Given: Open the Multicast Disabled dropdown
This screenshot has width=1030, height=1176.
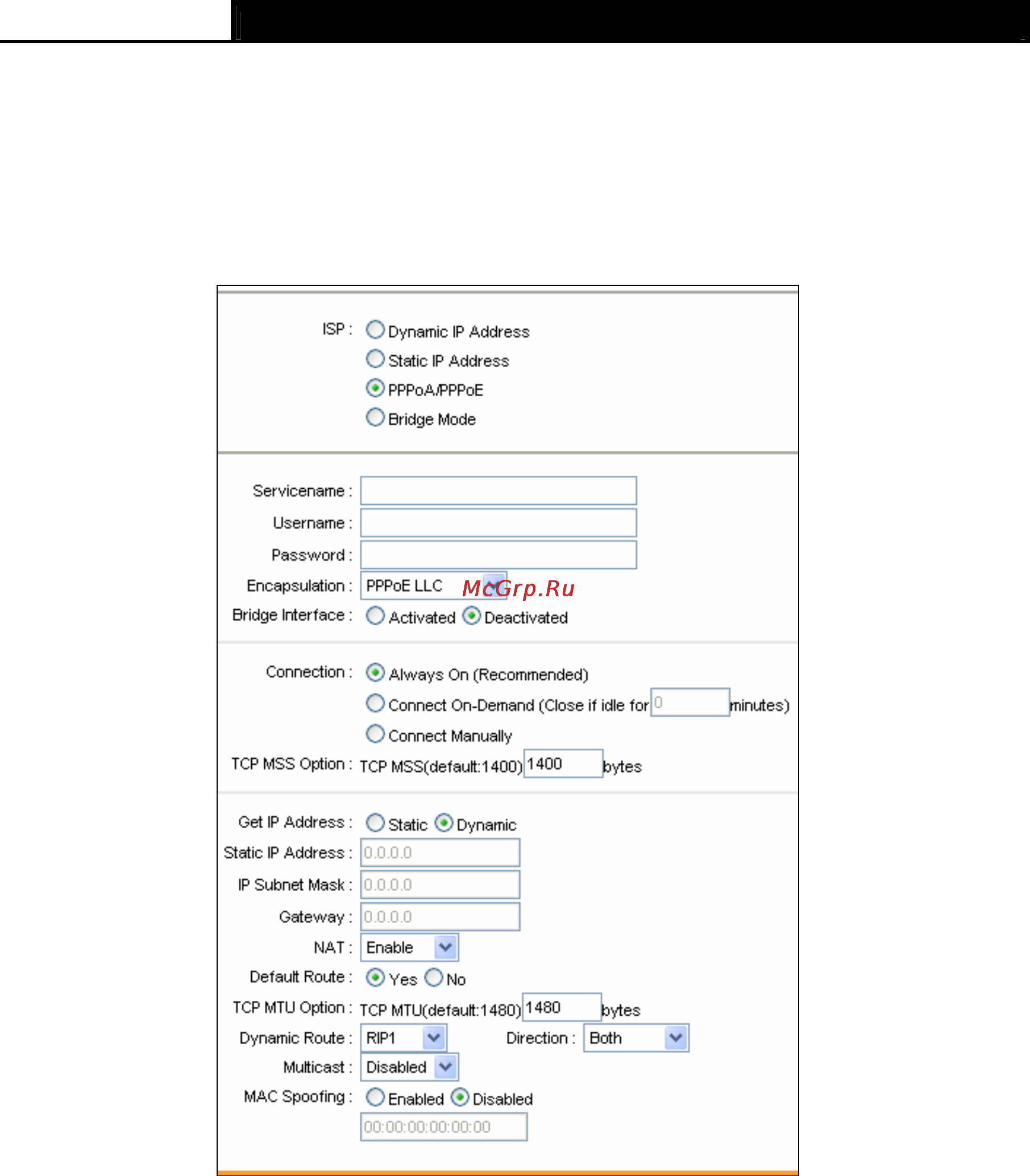Looking at the screenshot, I should click(x=409, y=1067).
